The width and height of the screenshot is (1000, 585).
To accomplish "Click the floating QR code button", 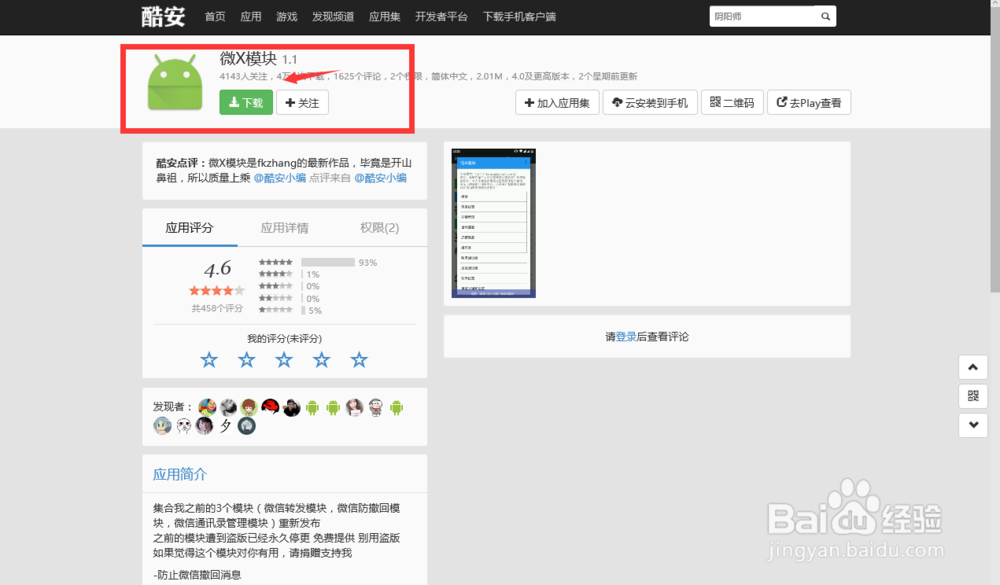I will click(973, 396).
